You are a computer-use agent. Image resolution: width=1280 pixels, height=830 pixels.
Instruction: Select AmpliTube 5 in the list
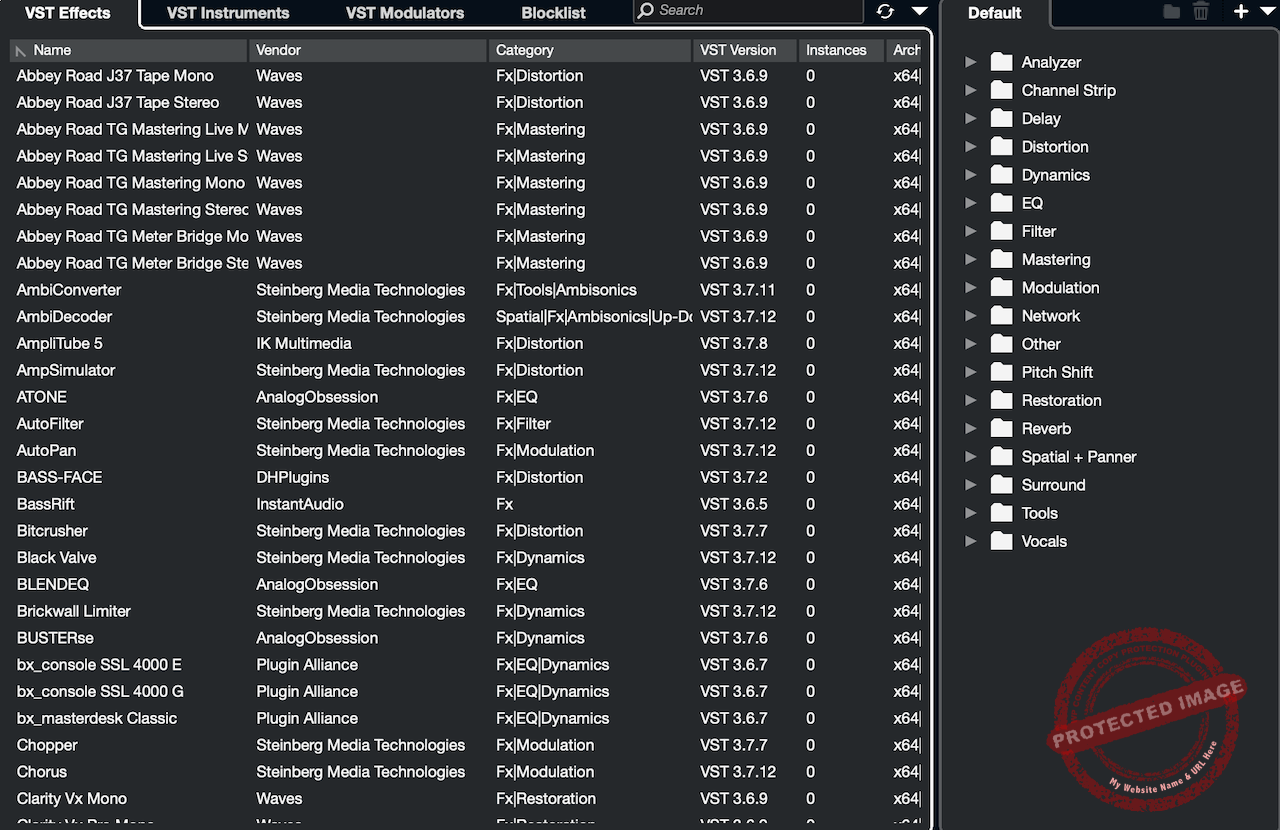[466, 343]
